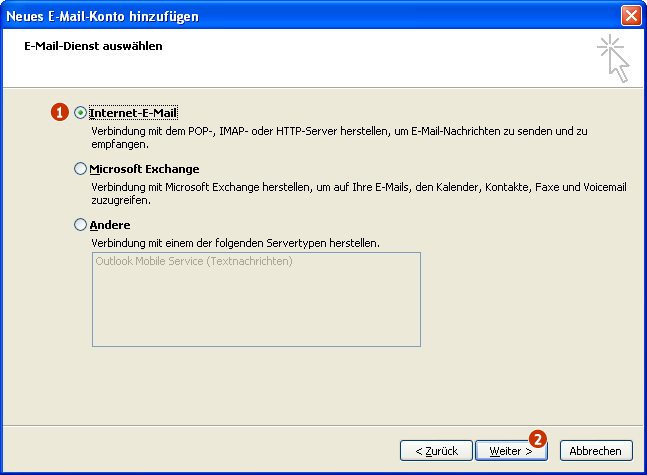The height and width of the screenshot is (475, 647).
Task: Click the description "Verbindung mit Microsoft Exchange herstellen"
Action: tap(359, 194)
